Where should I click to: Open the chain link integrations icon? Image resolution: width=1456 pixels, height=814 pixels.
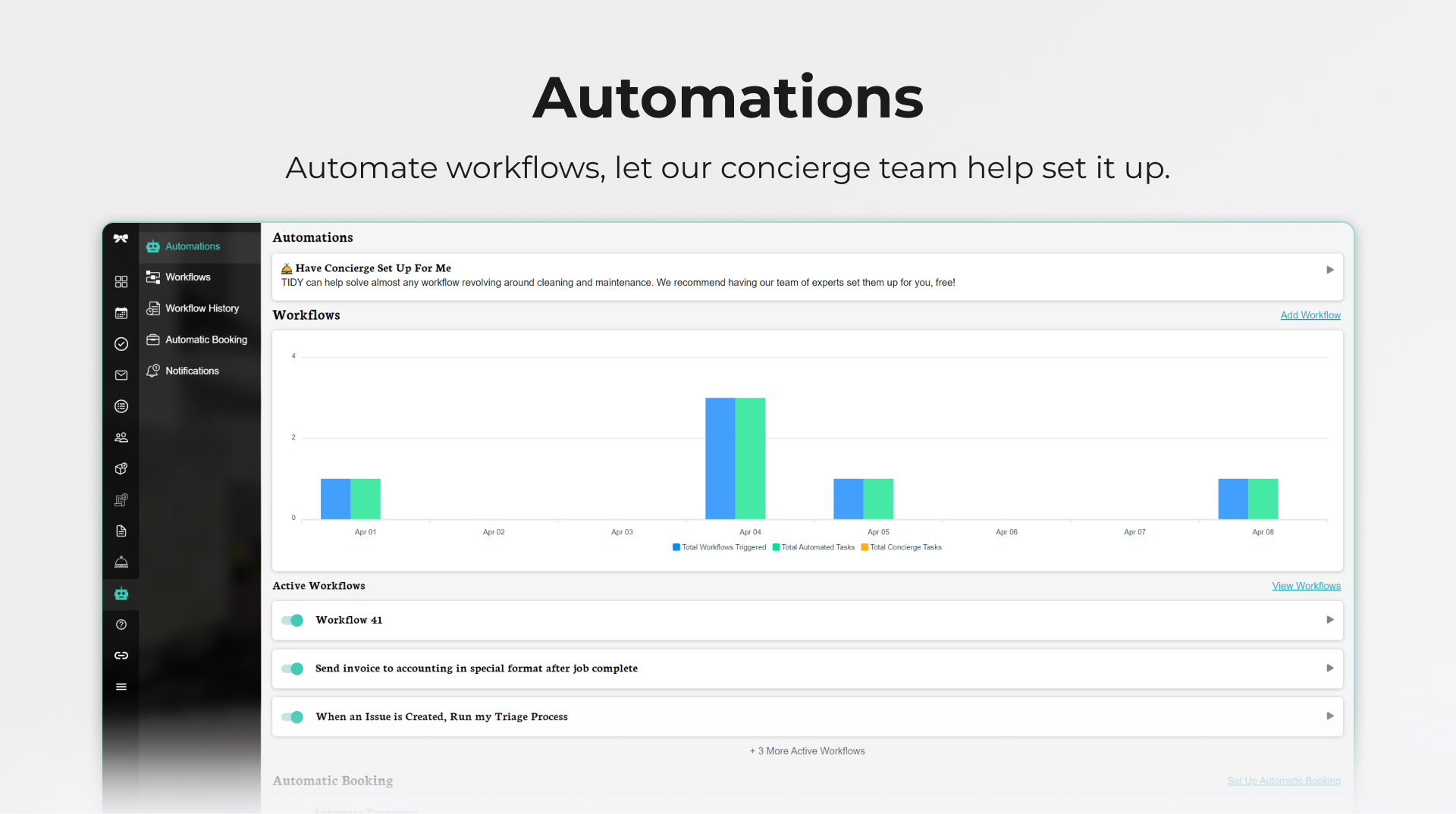point(121,656)
